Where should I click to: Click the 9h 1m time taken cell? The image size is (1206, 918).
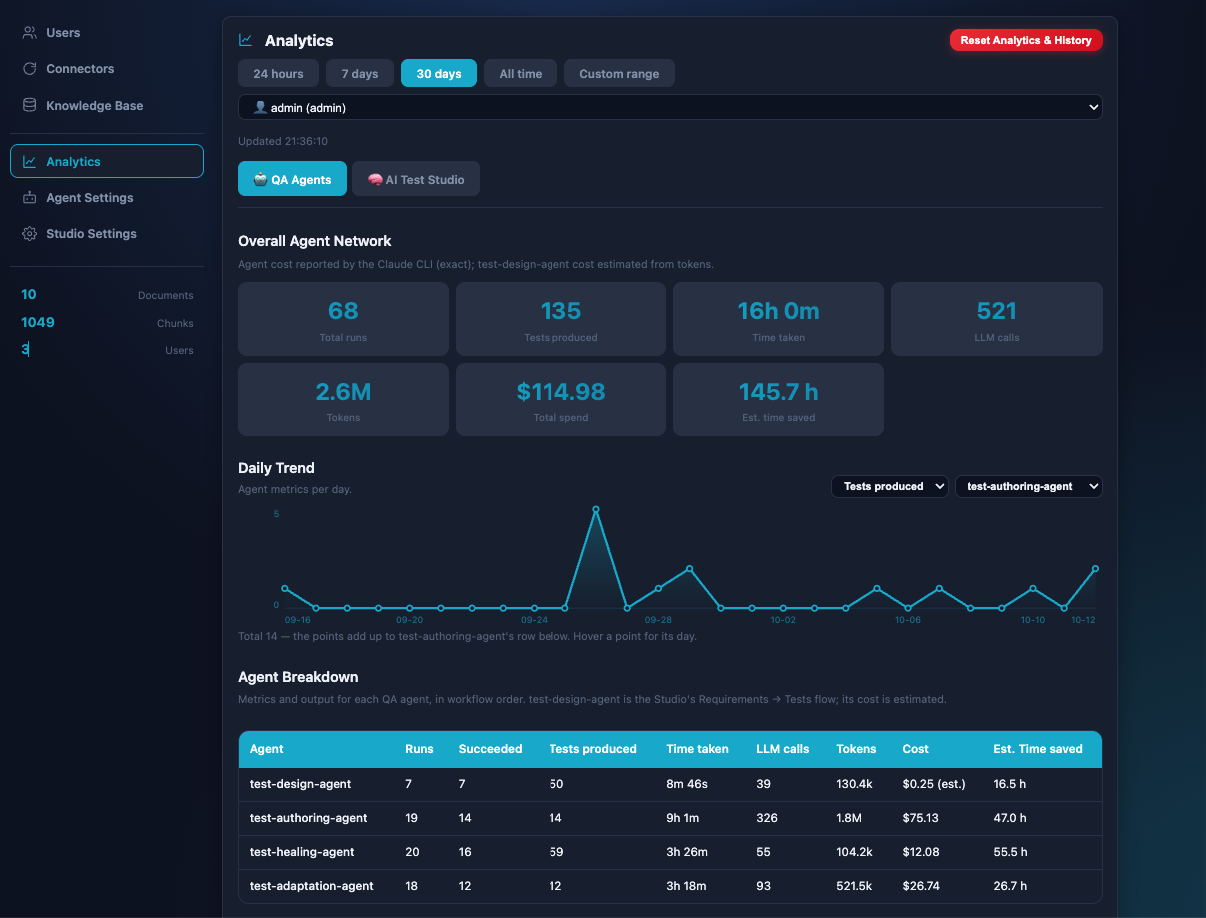pos(683,818)
